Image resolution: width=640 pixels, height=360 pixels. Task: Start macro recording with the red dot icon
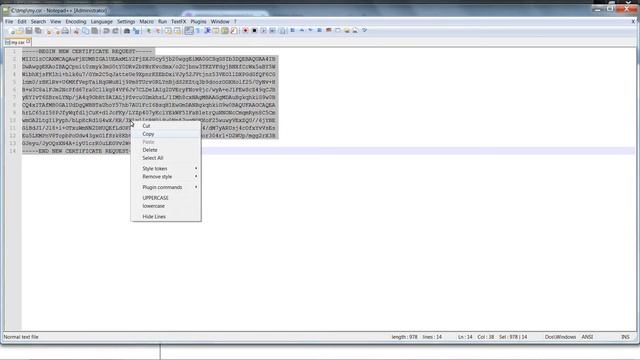click(x=245, y=31)
